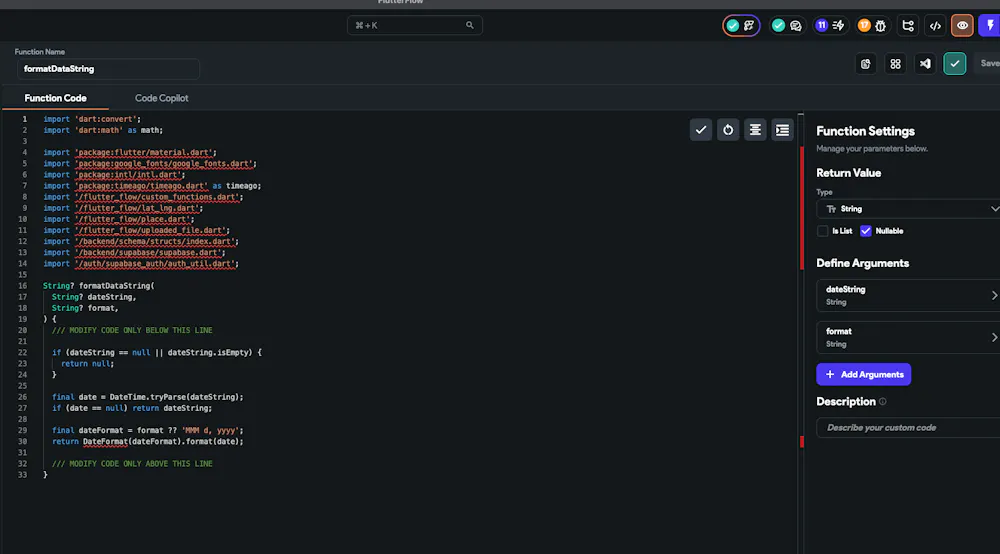This screenshot has width=1000, height=554.
Task: Open the comments status pill
Action: coord(787,26)
